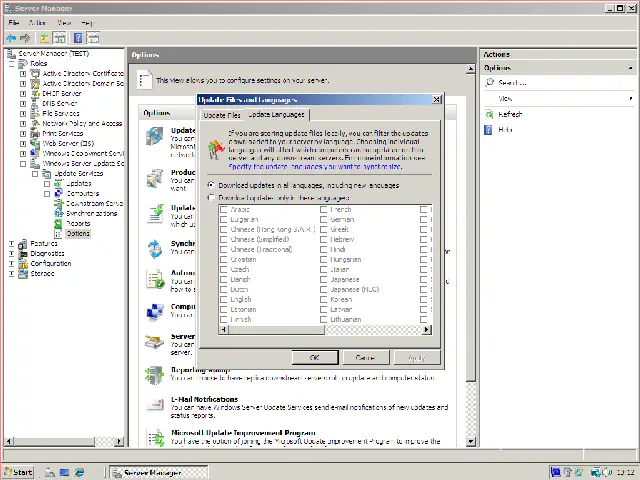Open the Synchronization Schedule option icon

click(x=155, y=249)
